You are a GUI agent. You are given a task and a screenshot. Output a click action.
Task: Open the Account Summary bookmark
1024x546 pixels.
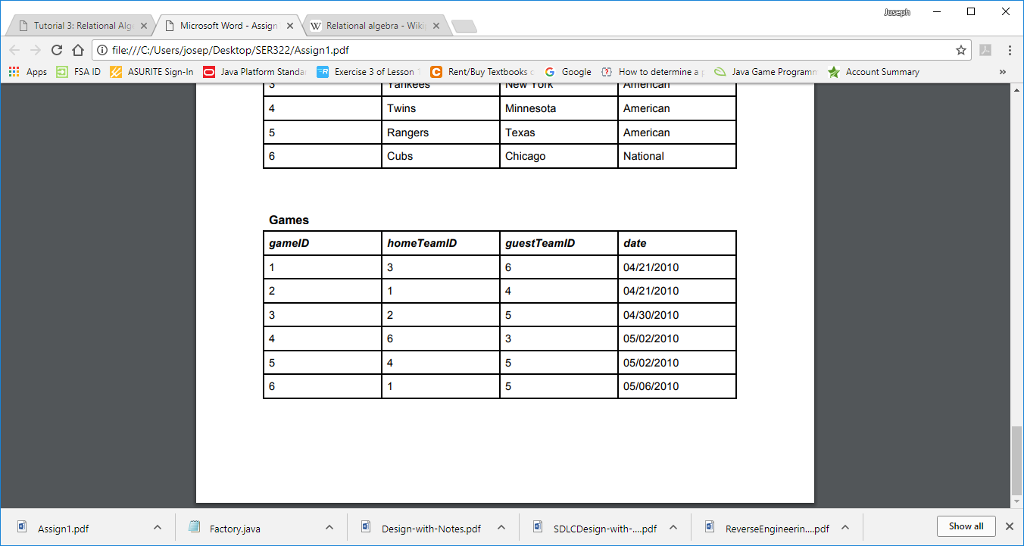pyautogui.click(x=873, y=72)
